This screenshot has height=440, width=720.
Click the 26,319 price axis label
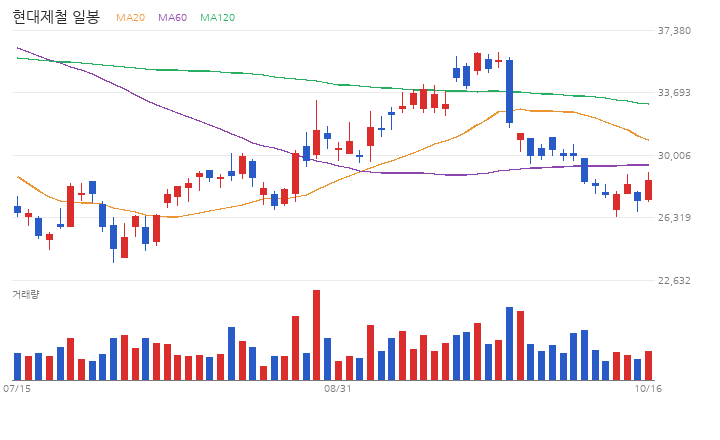click(674, 218)
